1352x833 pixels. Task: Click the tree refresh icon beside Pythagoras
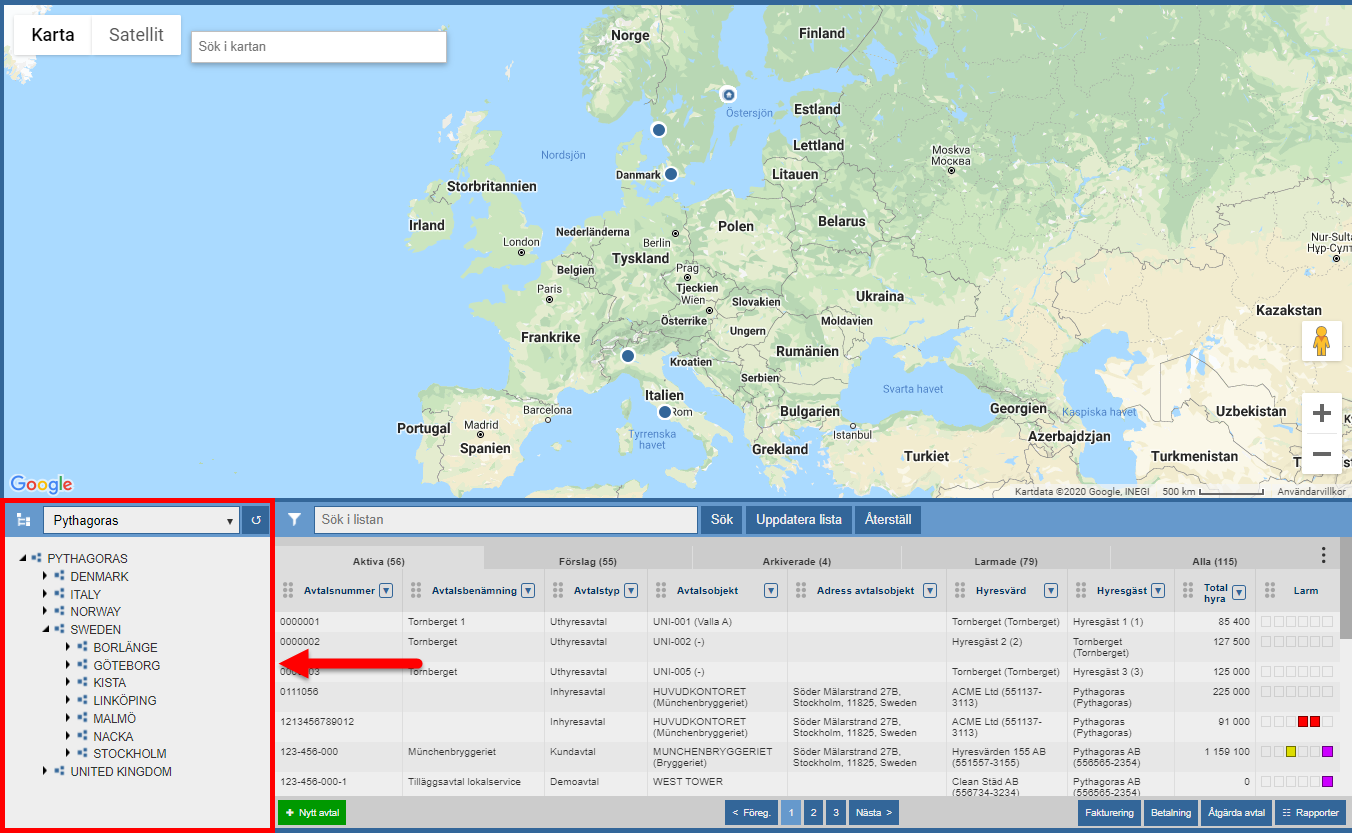tap(256, 520)
